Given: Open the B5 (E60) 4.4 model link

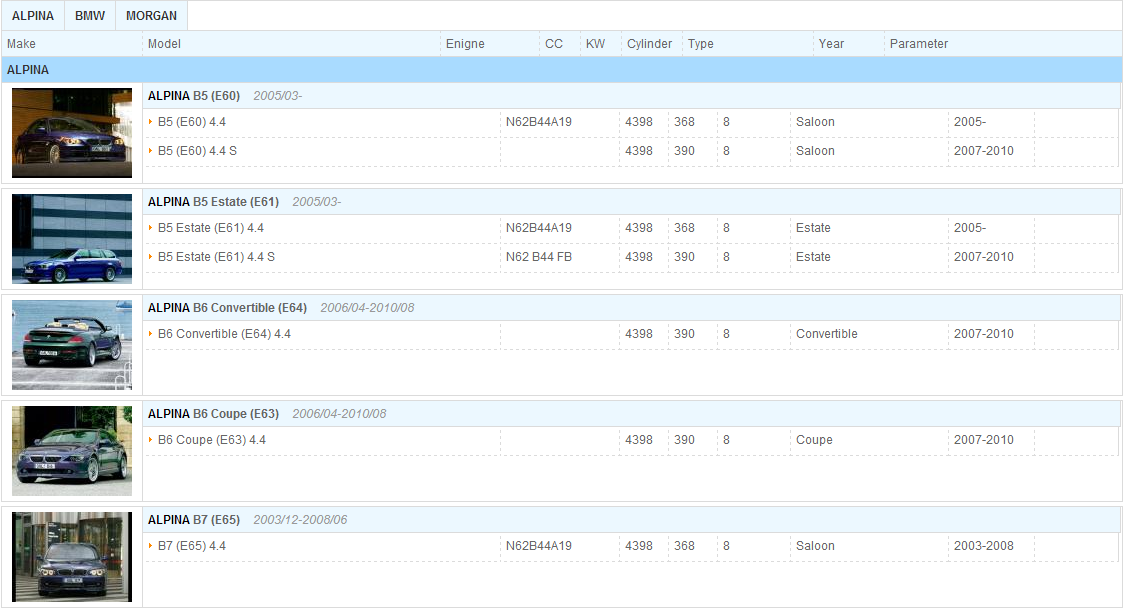Looking at the screenshot, I should [192, 122].
